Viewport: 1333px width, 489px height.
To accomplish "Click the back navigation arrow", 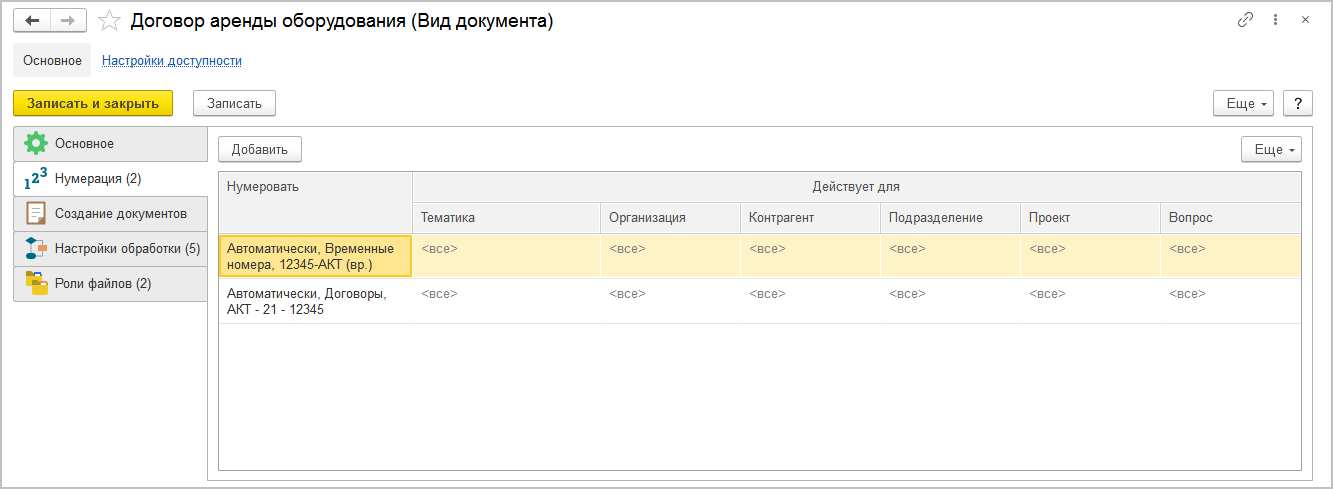I will click(x=32, y=20).
